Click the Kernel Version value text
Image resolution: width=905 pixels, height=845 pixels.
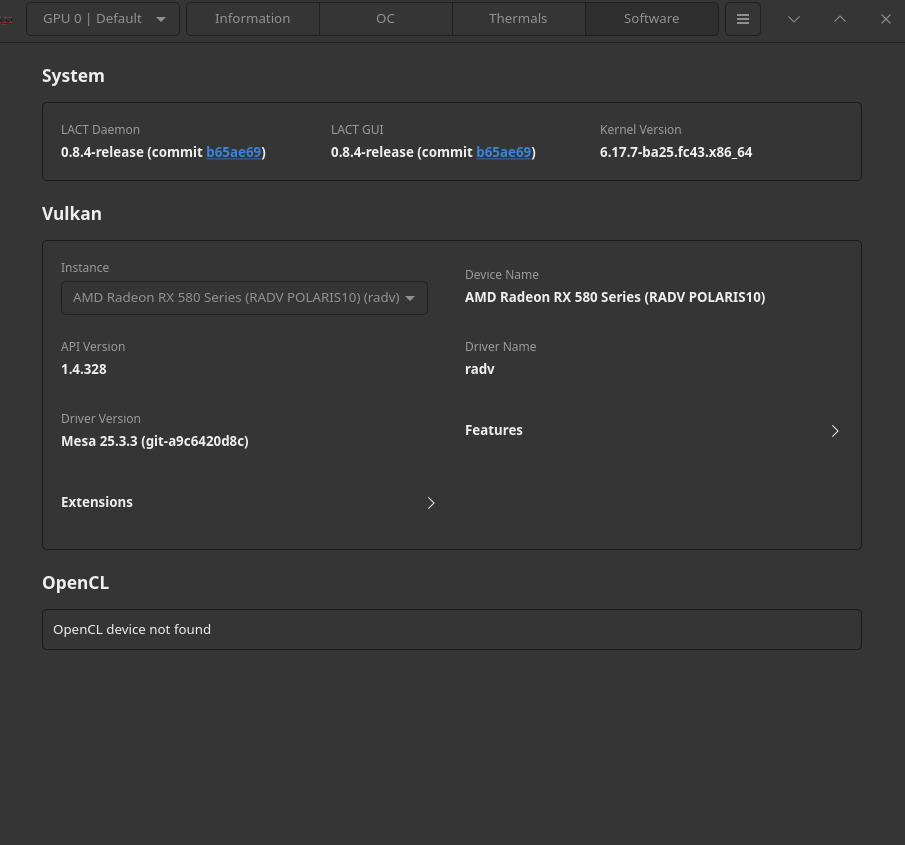(675, 153)
